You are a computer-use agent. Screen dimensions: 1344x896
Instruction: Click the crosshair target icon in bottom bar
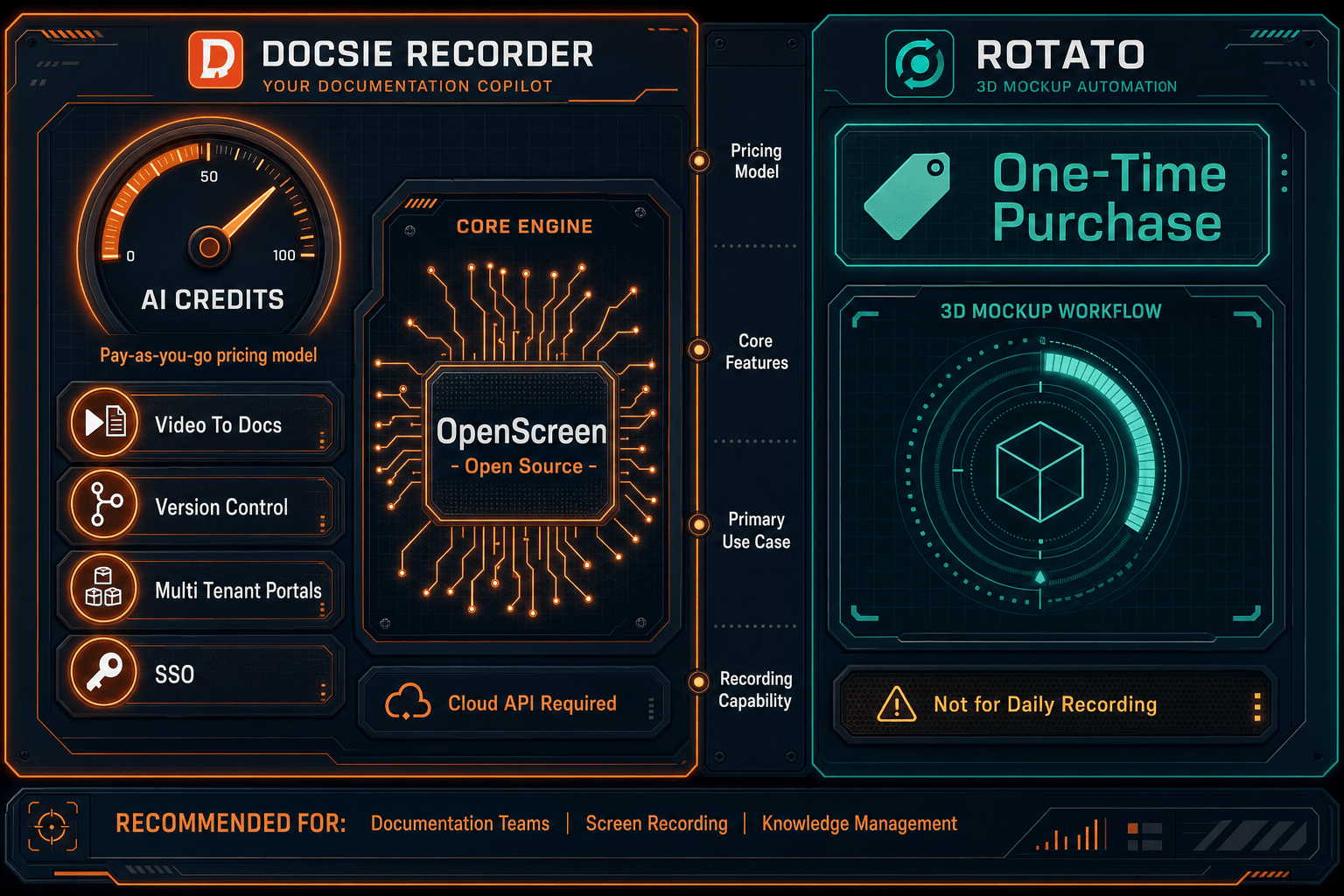coord(52,825)
